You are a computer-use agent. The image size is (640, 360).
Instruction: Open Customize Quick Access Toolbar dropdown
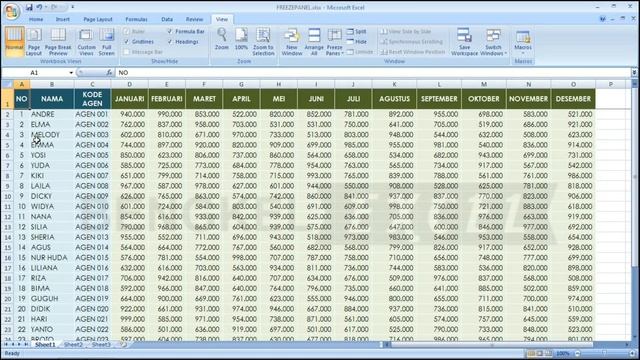[x=73, y=7]
